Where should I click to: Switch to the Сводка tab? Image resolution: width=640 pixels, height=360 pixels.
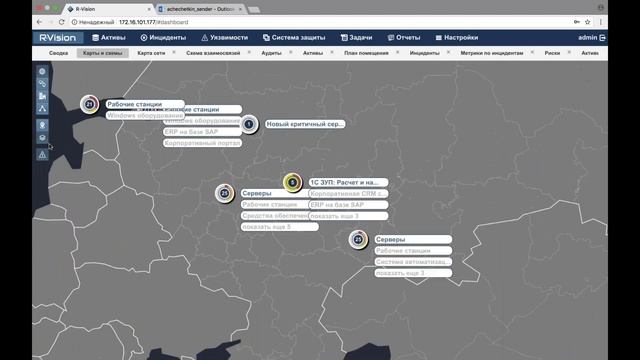58,53
